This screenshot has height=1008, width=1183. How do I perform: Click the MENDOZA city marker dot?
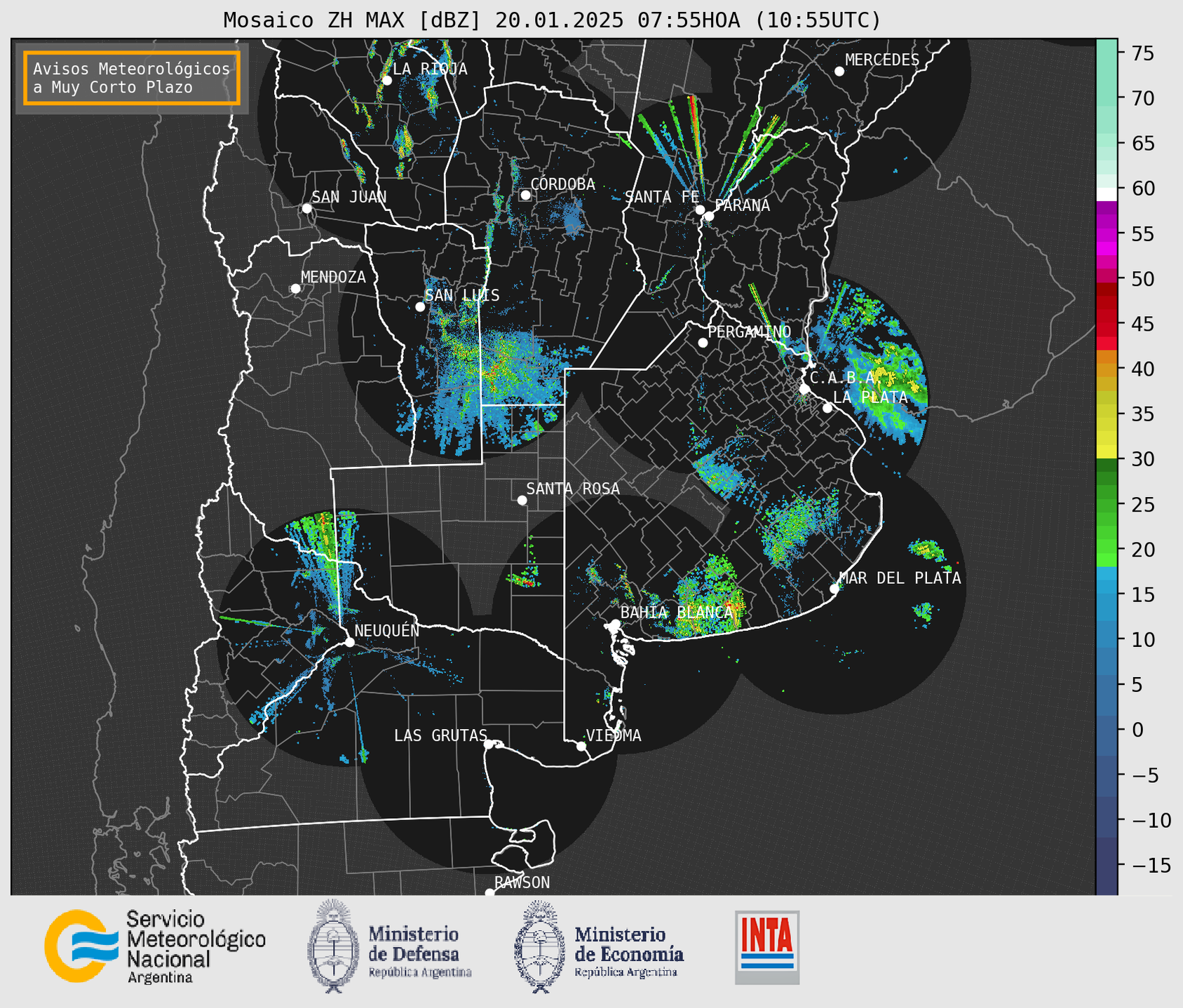coord(295,289)
